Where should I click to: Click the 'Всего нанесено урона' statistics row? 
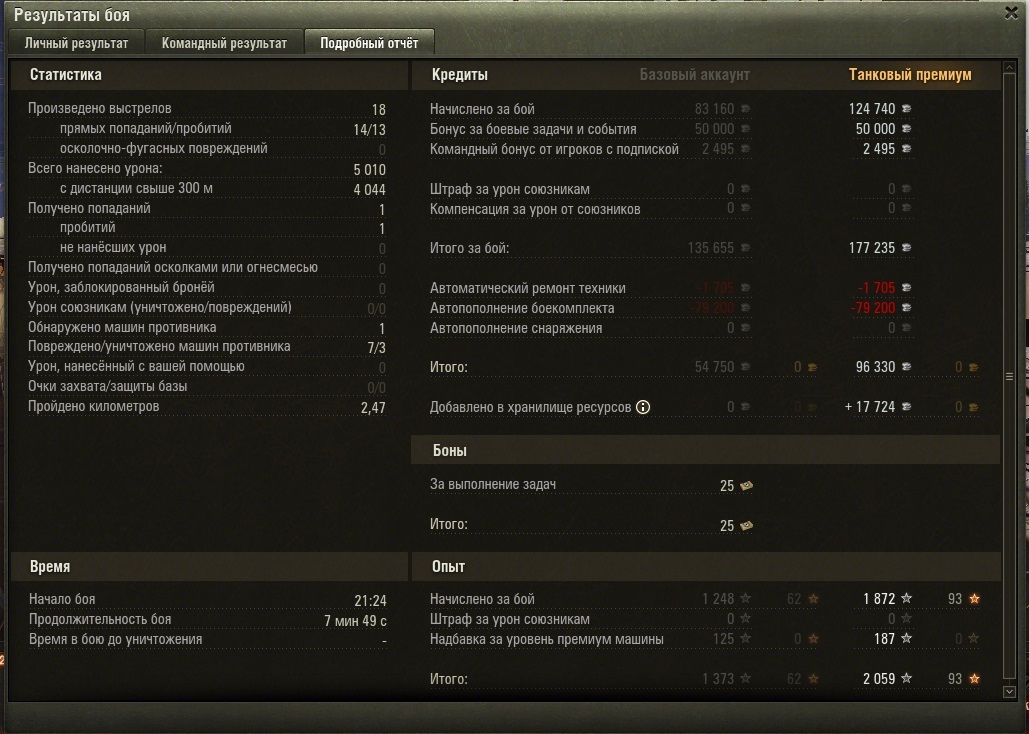[207, 169]
